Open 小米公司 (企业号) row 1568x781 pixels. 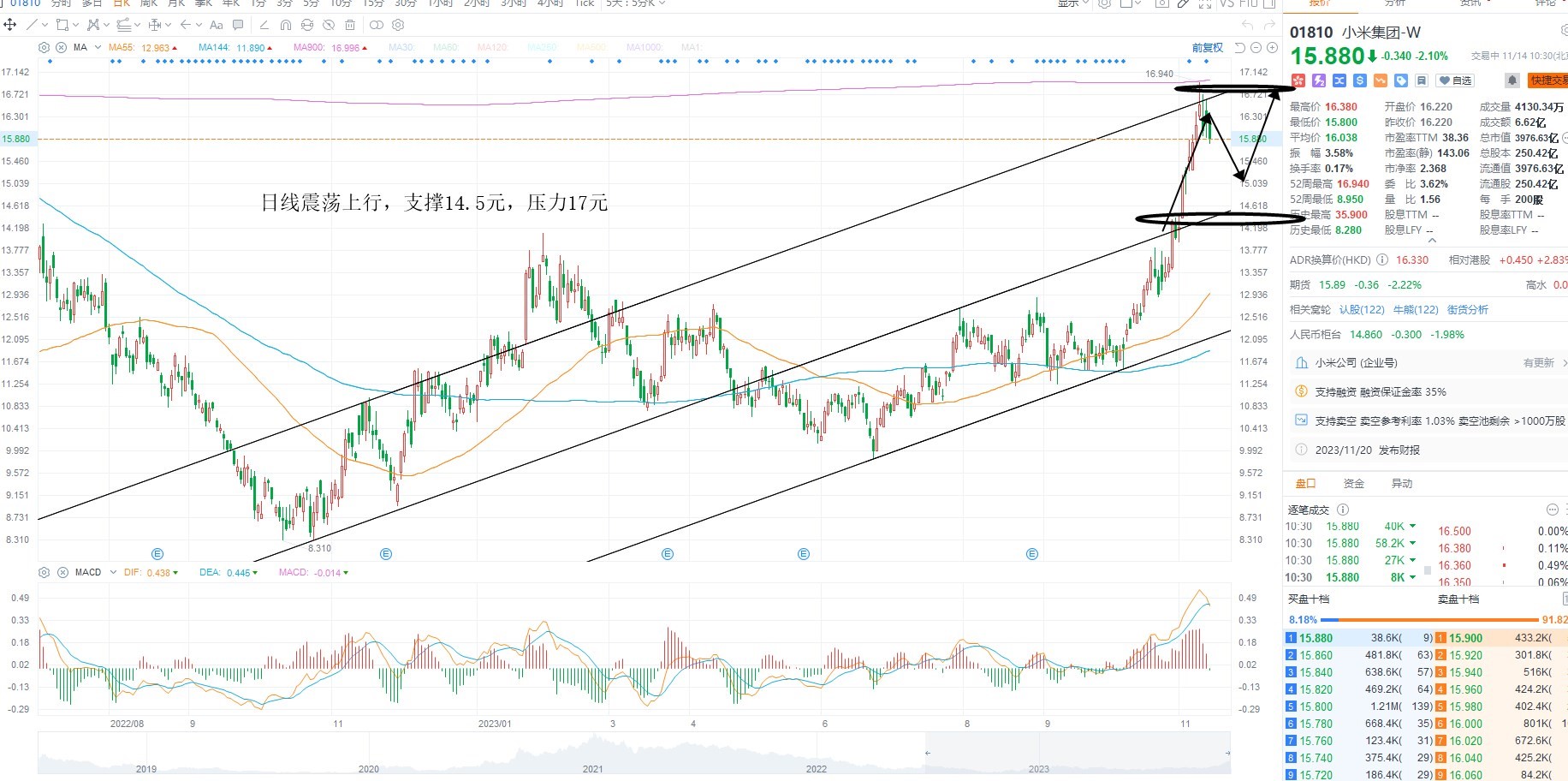tap(1428, 363)
